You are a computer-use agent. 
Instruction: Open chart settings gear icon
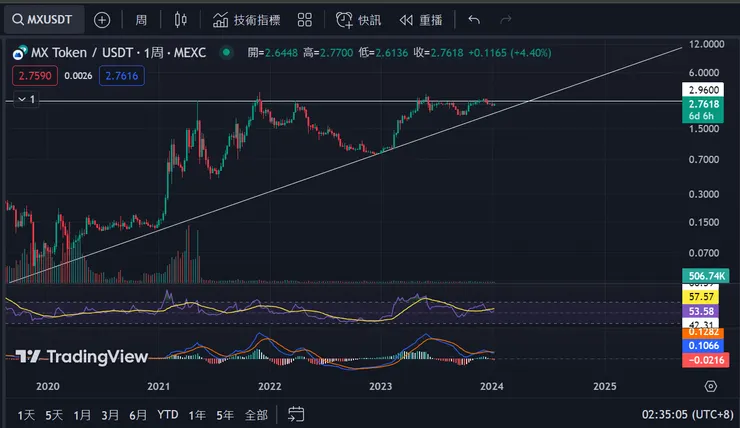(x=710, y=386)
